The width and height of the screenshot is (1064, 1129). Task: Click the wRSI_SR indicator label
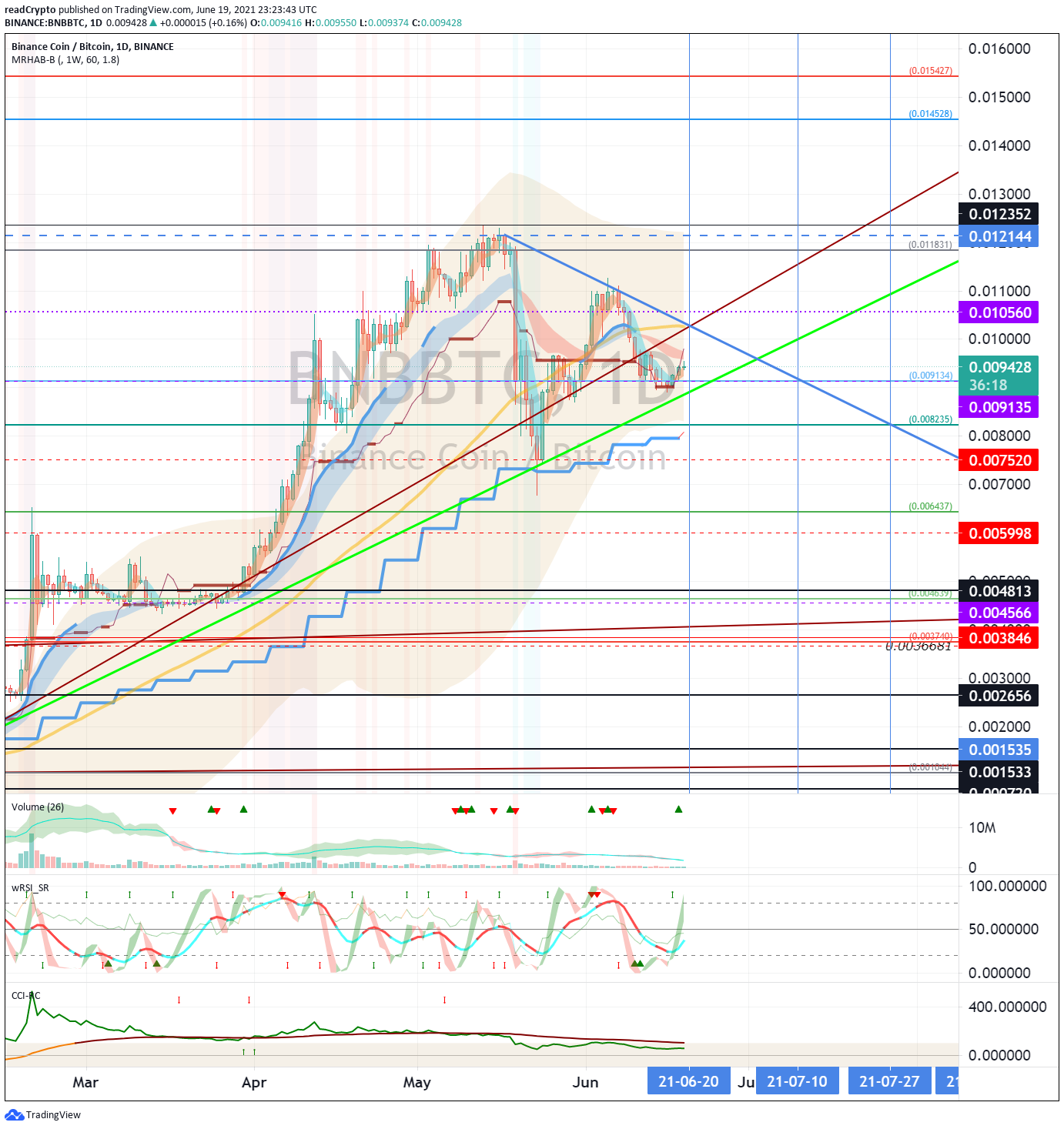tap(30, 887)
